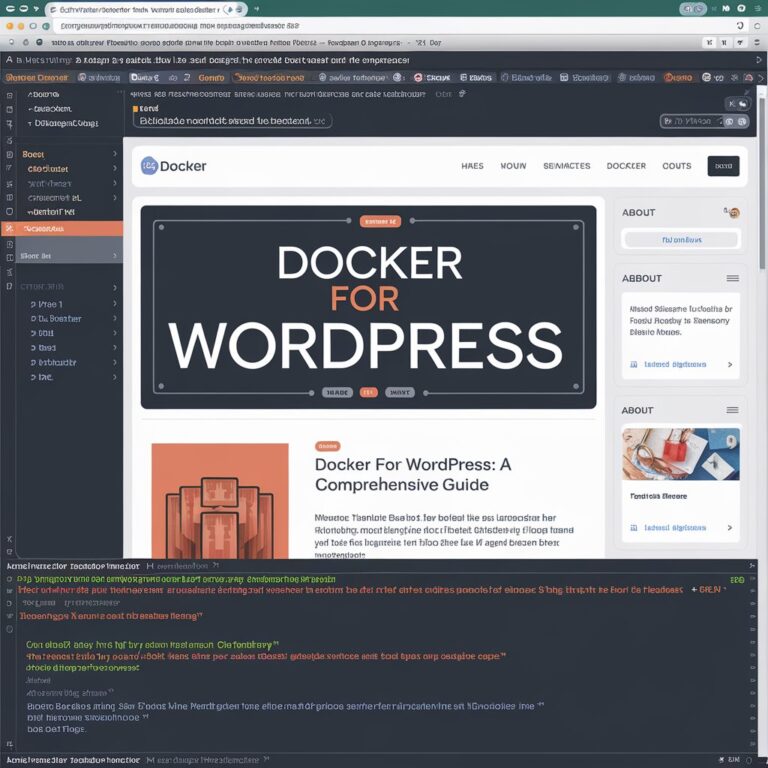Switch to the orange "Gomfo" toolbar tab
Viewport: 768px width, 768px height.
coord(211,77)
